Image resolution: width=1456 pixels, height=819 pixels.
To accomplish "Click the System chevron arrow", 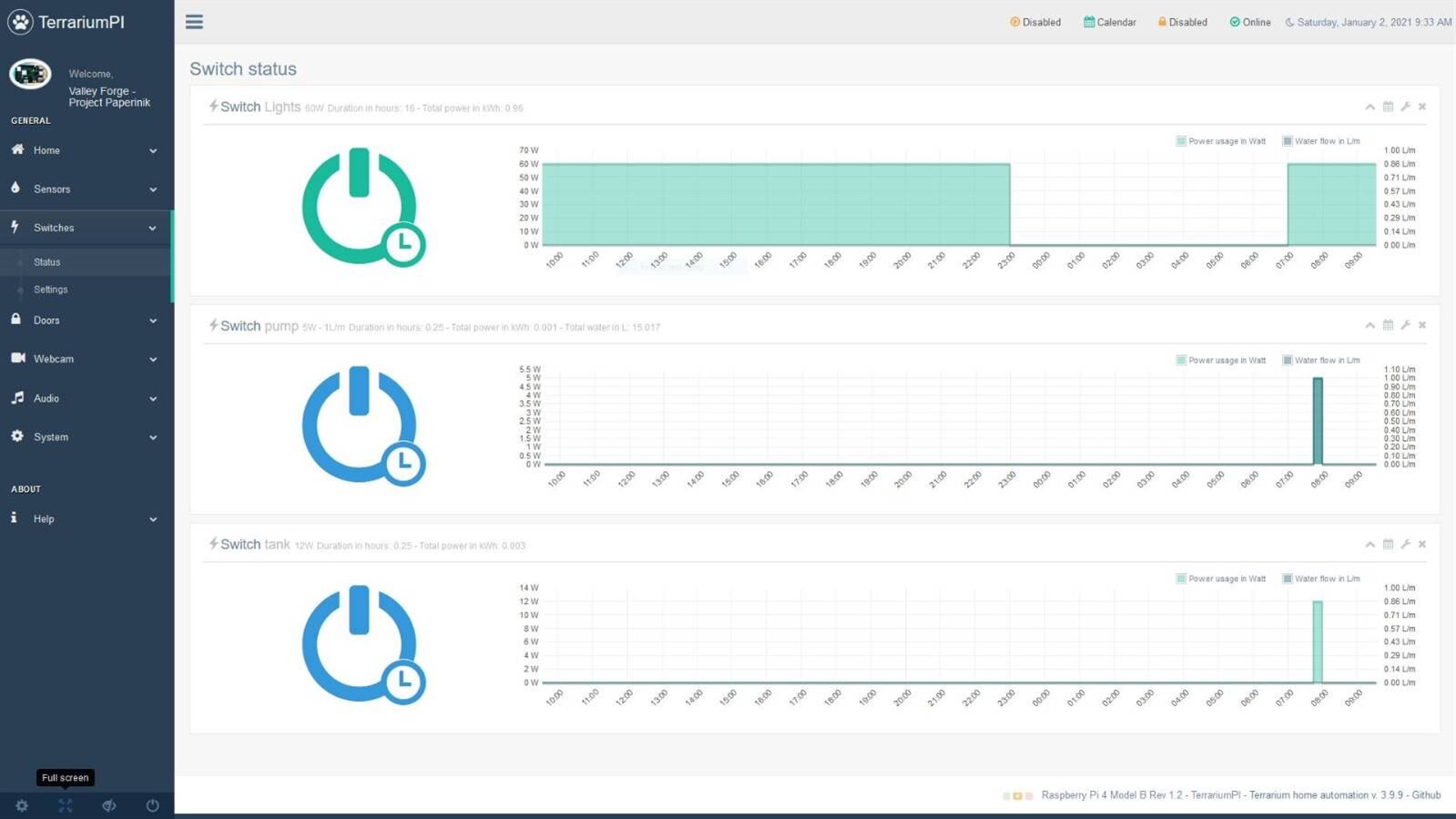I will 153,437.
